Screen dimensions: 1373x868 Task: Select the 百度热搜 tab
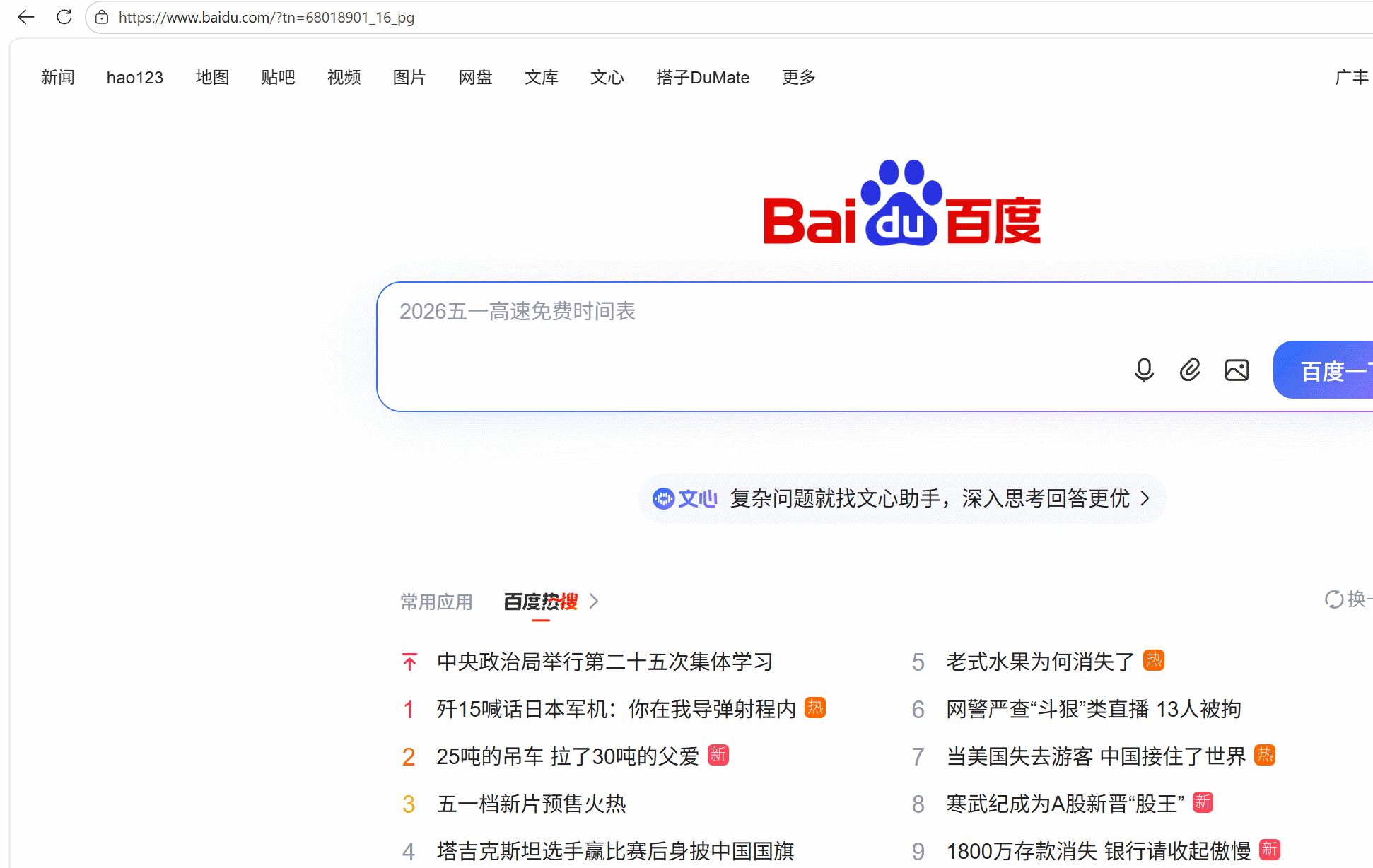pos(540,602)
